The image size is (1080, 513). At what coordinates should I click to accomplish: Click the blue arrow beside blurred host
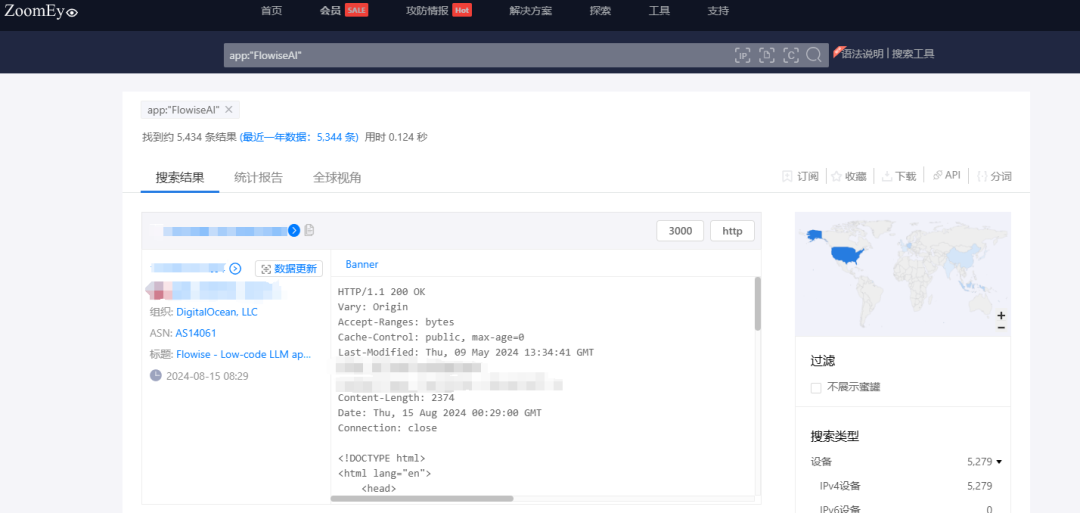click(294, 230)
